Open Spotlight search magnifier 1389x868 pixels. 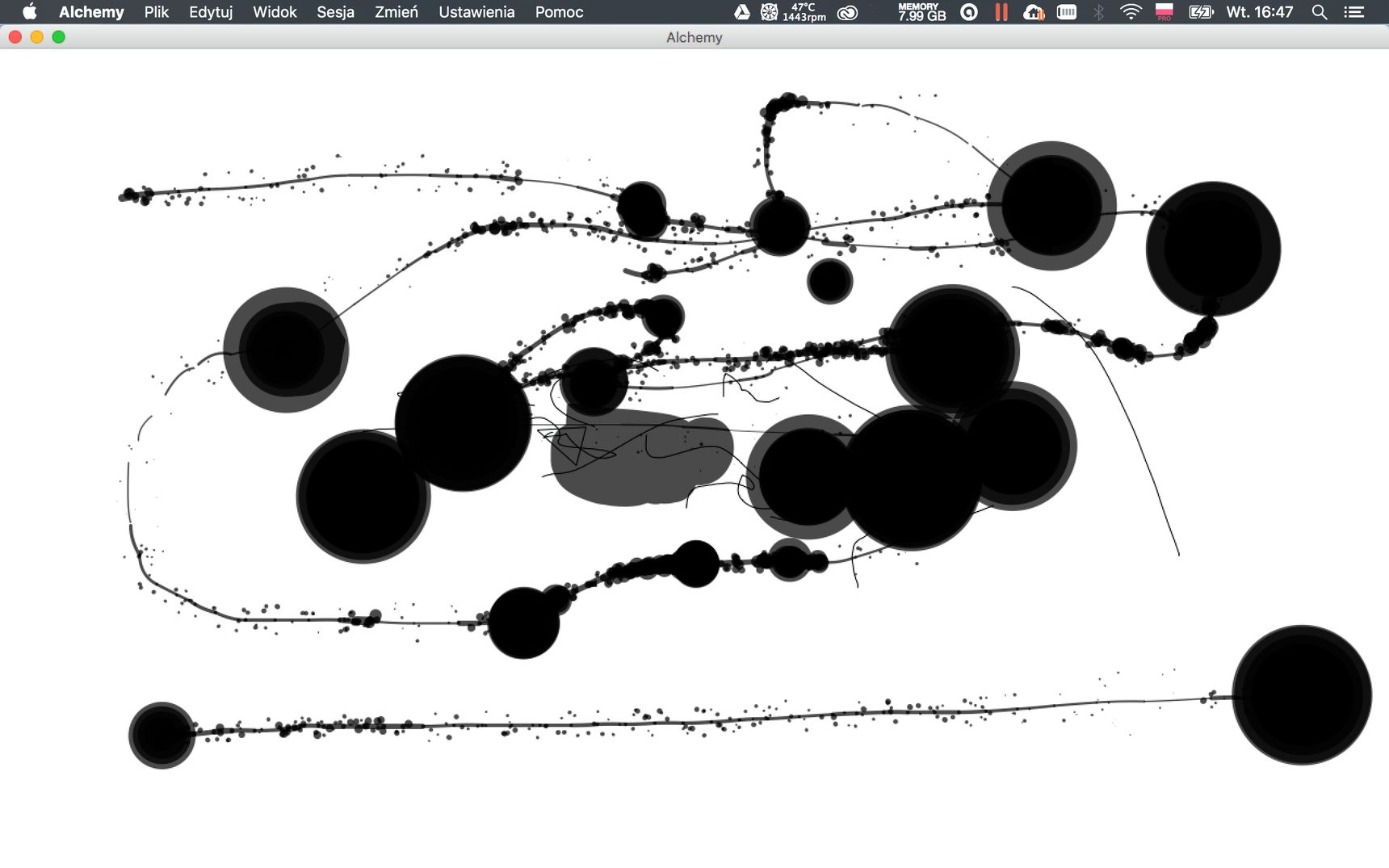pos(1320,11)
